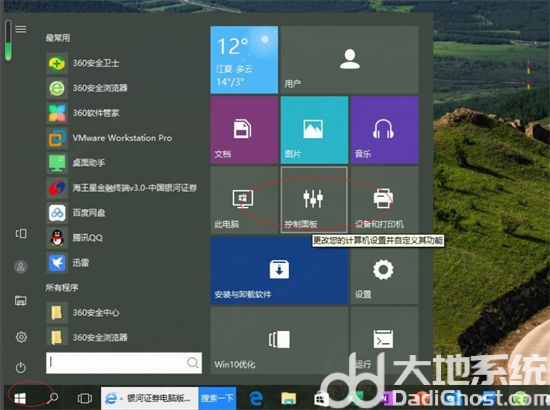Open Task View on the taskbar
550x410 pixels.
tap(85, 398)
